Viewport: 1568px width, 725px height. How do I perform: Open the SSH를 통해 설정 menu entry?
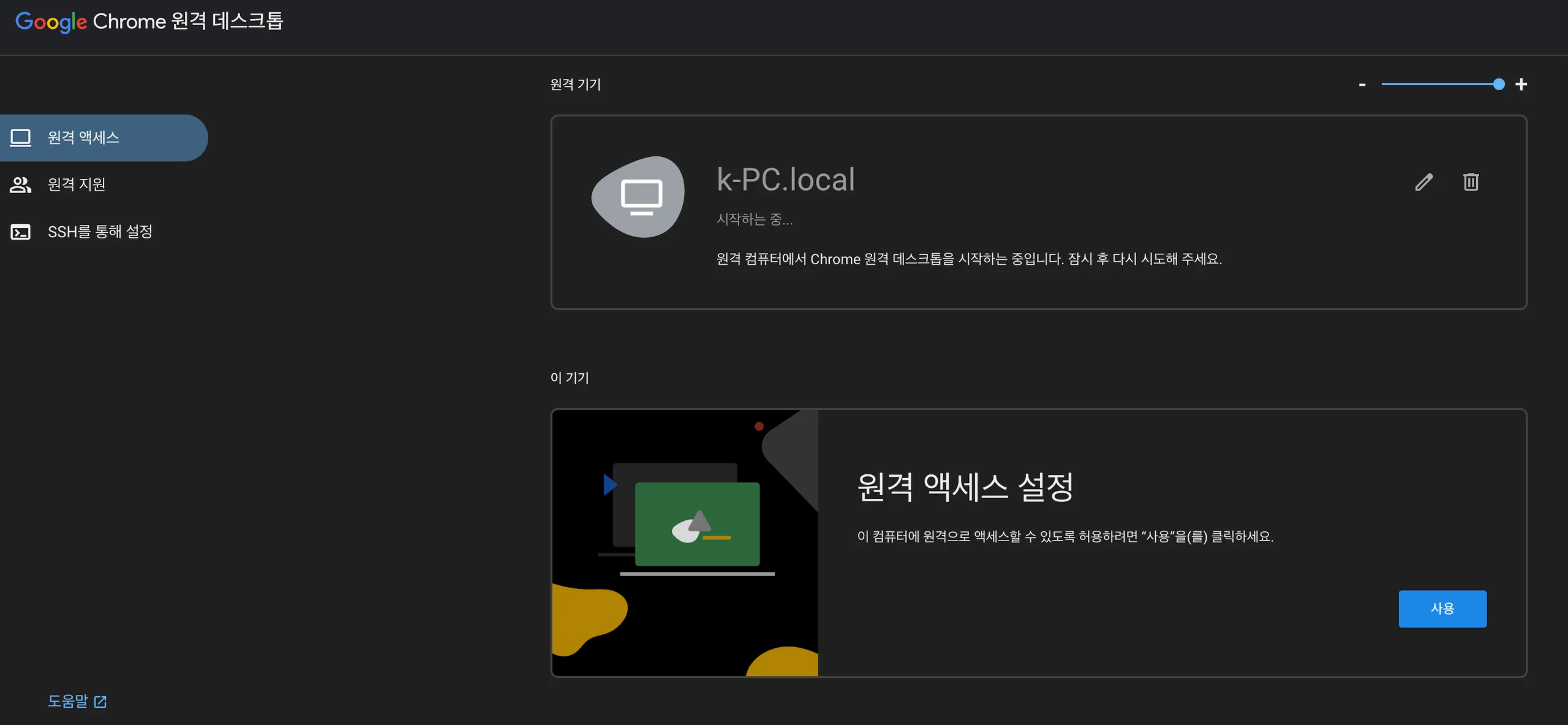[x=101, y=231]
